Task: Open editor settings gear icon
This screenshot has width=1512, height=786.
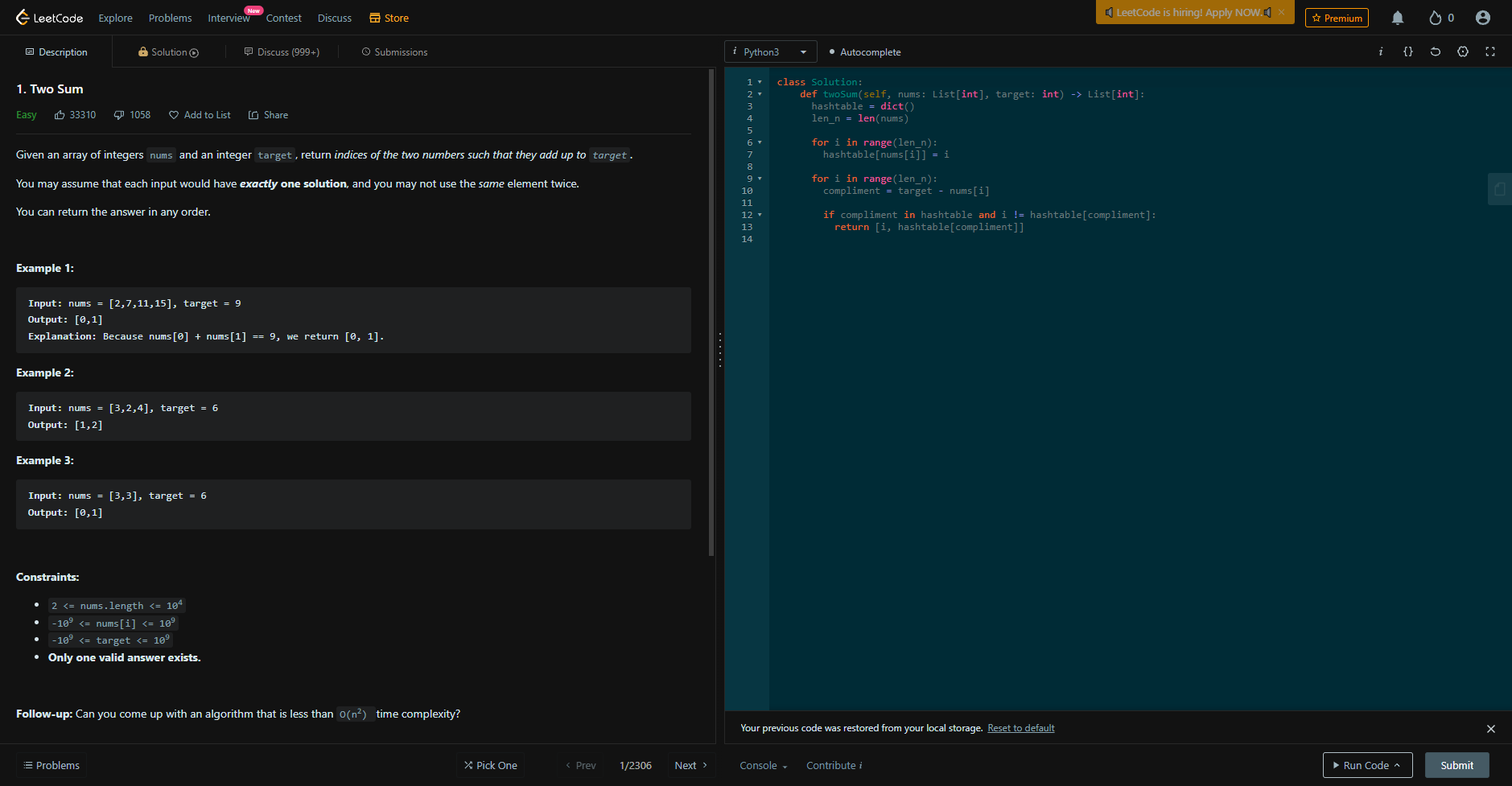Action: coord(1463,51)
